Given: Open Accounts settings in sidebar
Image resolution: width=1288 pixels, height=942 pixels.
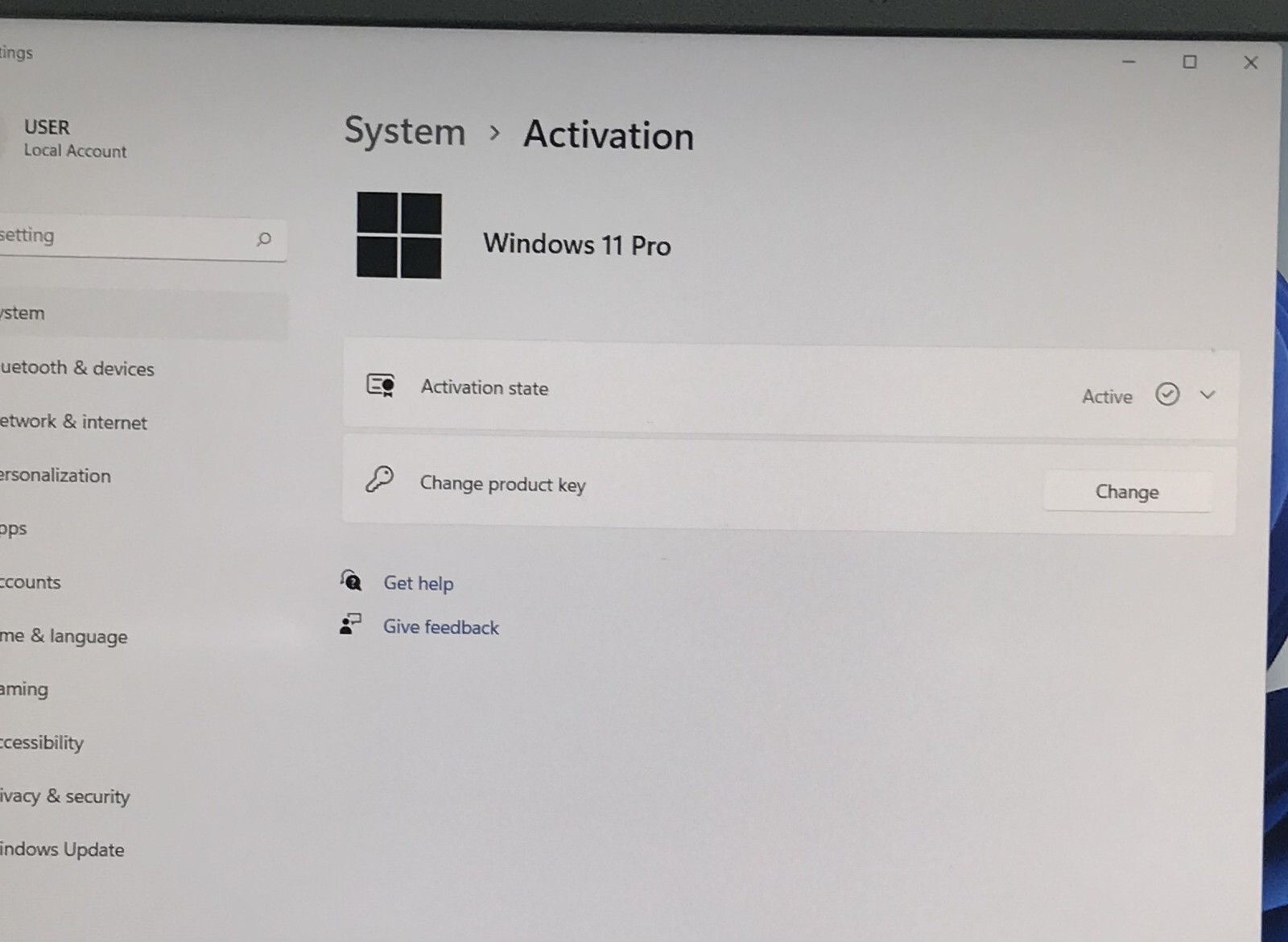Looking at the screenshot, I should 30,582.
